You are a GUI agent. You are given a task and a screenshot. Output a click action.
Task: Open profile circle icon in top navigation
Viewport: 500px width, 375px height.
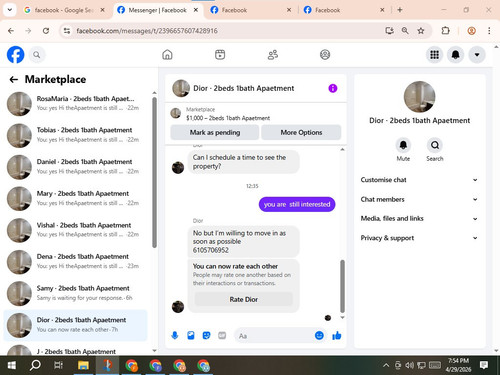click(x=325, y=54)
